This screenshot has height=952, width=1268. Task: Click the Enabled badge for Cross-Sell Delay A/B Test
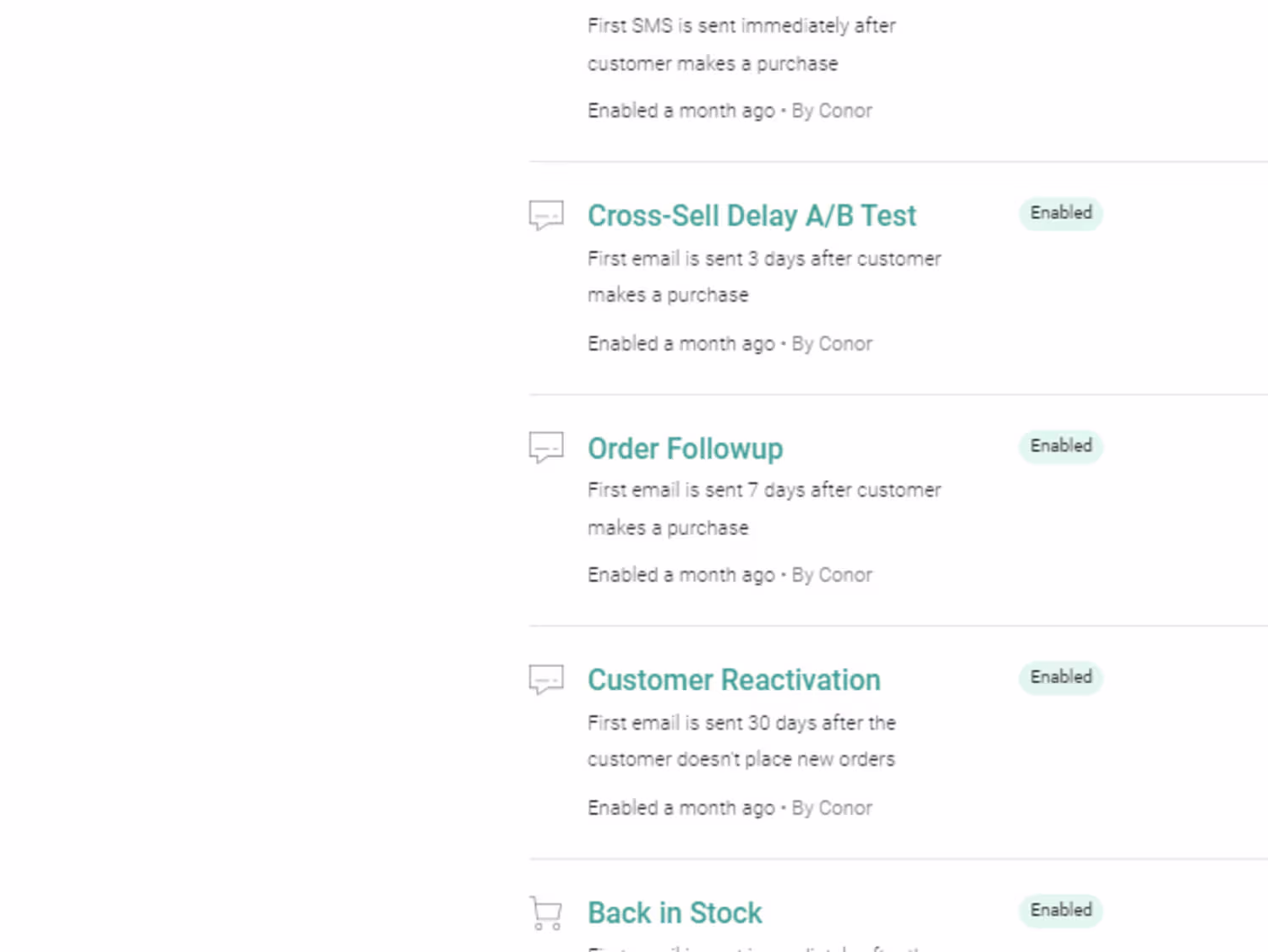tap(1061, 213)
